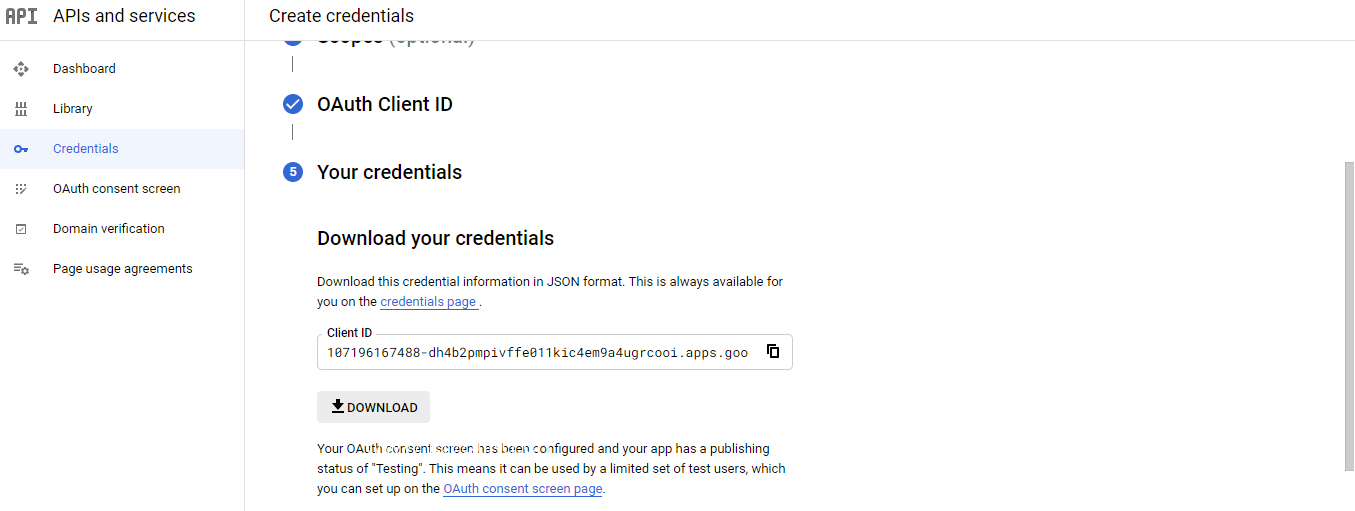This screenshot has height=511, width=1355.
Task: Click the Page usage agreements icon
Action: (x=21, y=269)
